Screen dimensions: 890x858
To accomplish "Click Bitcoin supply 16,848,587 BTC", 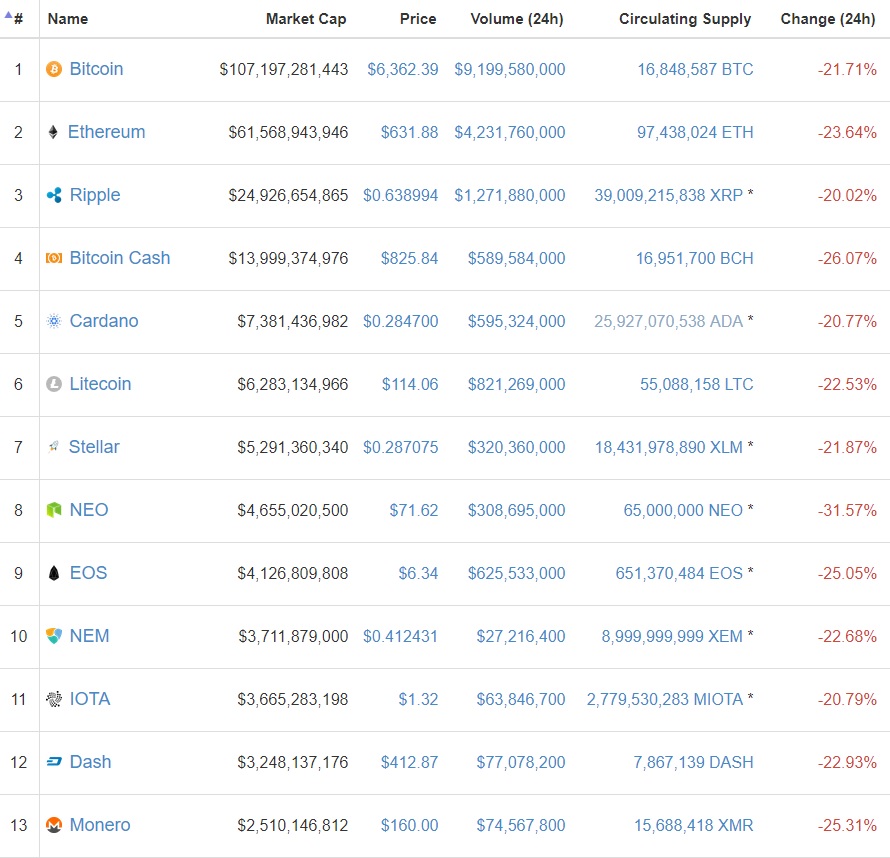I will [x=695, y=70].
